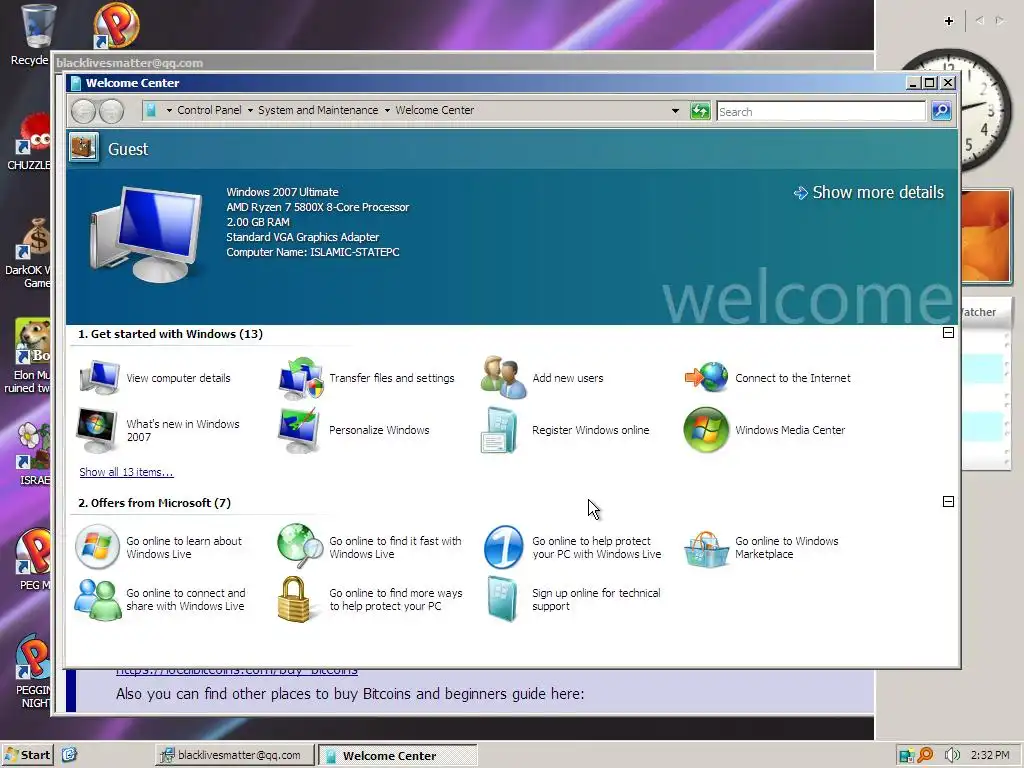Launch Windows Media Center green orb icon

pyautogui.click(x=706, y=430)
